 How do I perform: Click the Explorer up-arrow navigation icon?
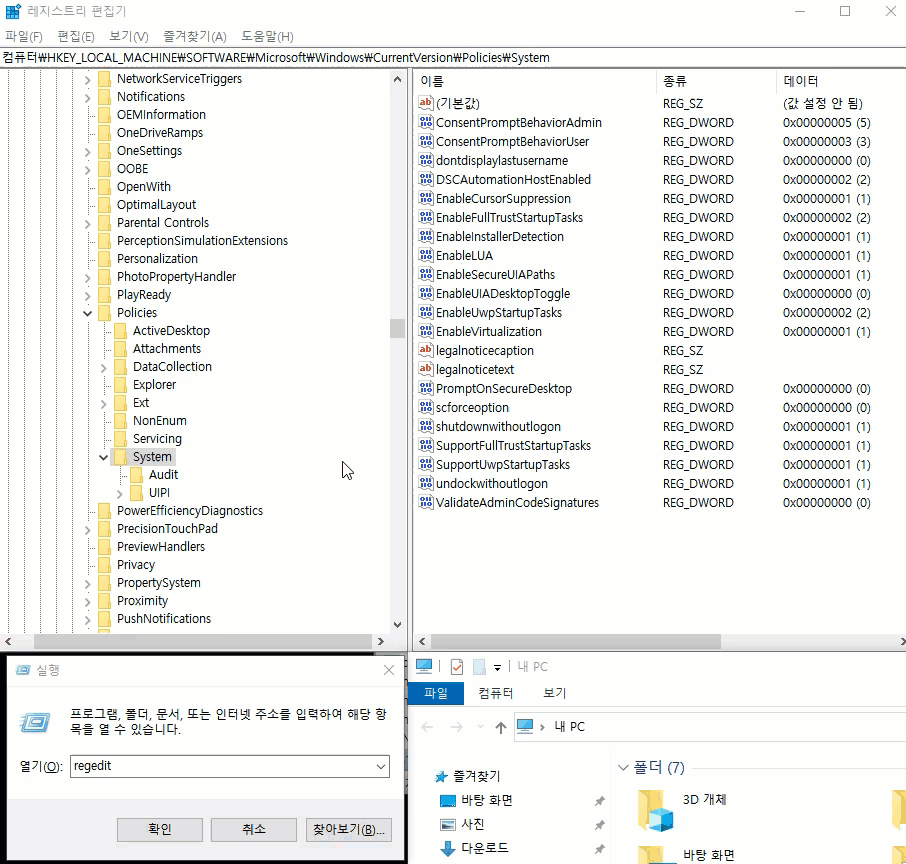click(x=501, y=727)
